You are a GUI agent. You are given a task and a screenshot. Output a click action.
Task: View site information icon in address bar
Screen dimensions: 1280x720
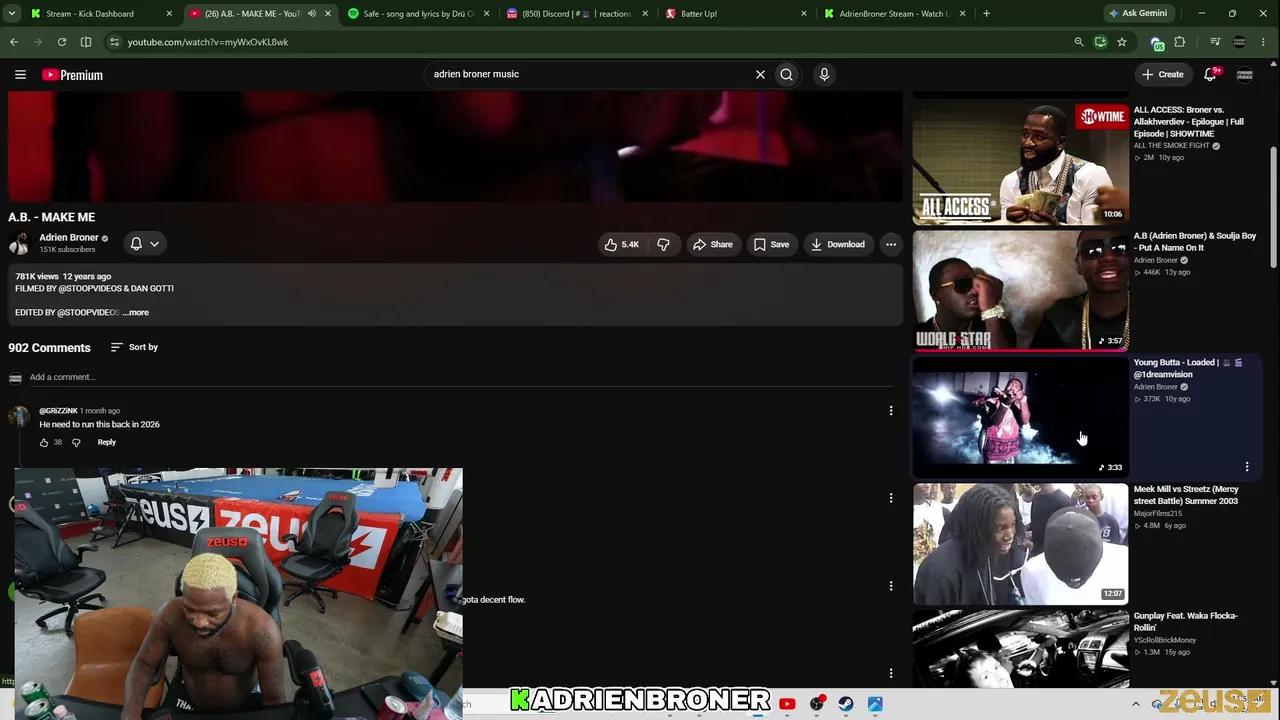pos(114,42)
